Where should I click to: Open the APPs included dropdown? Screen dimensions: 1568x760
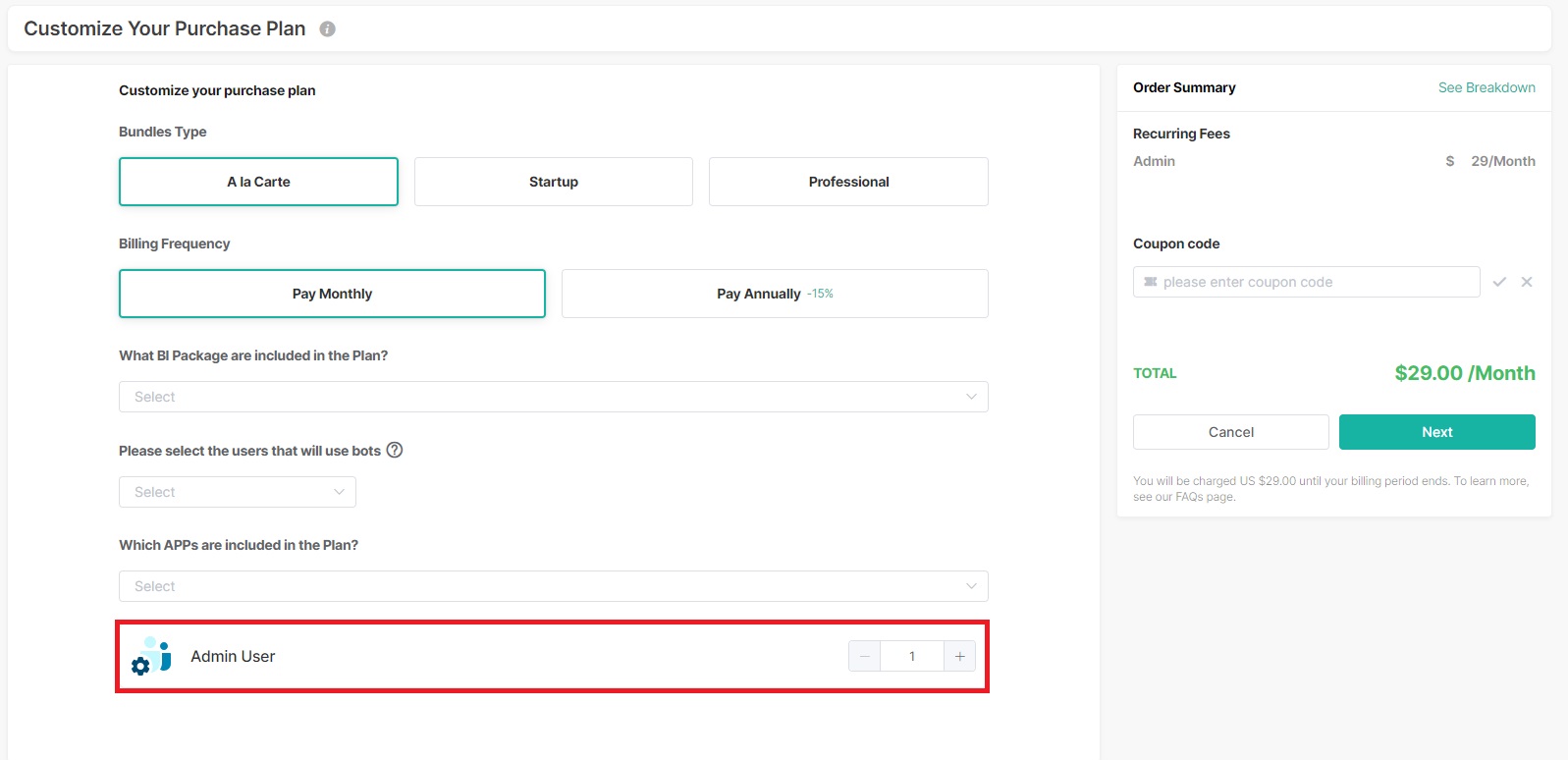553,586
